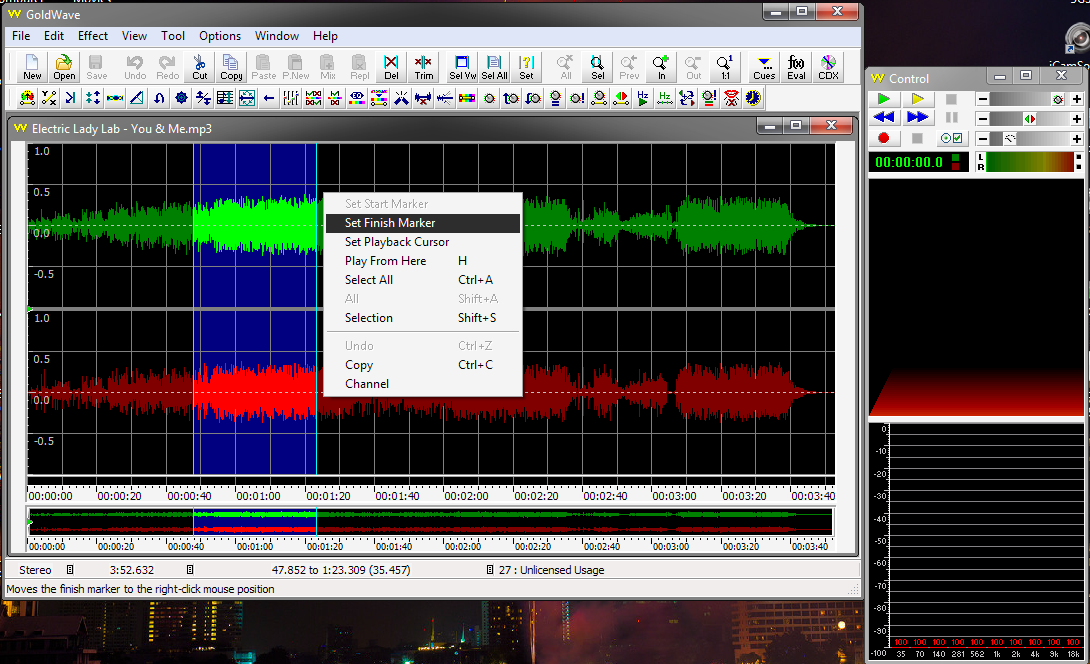Rewind using blue rewind button

point(884,118)
